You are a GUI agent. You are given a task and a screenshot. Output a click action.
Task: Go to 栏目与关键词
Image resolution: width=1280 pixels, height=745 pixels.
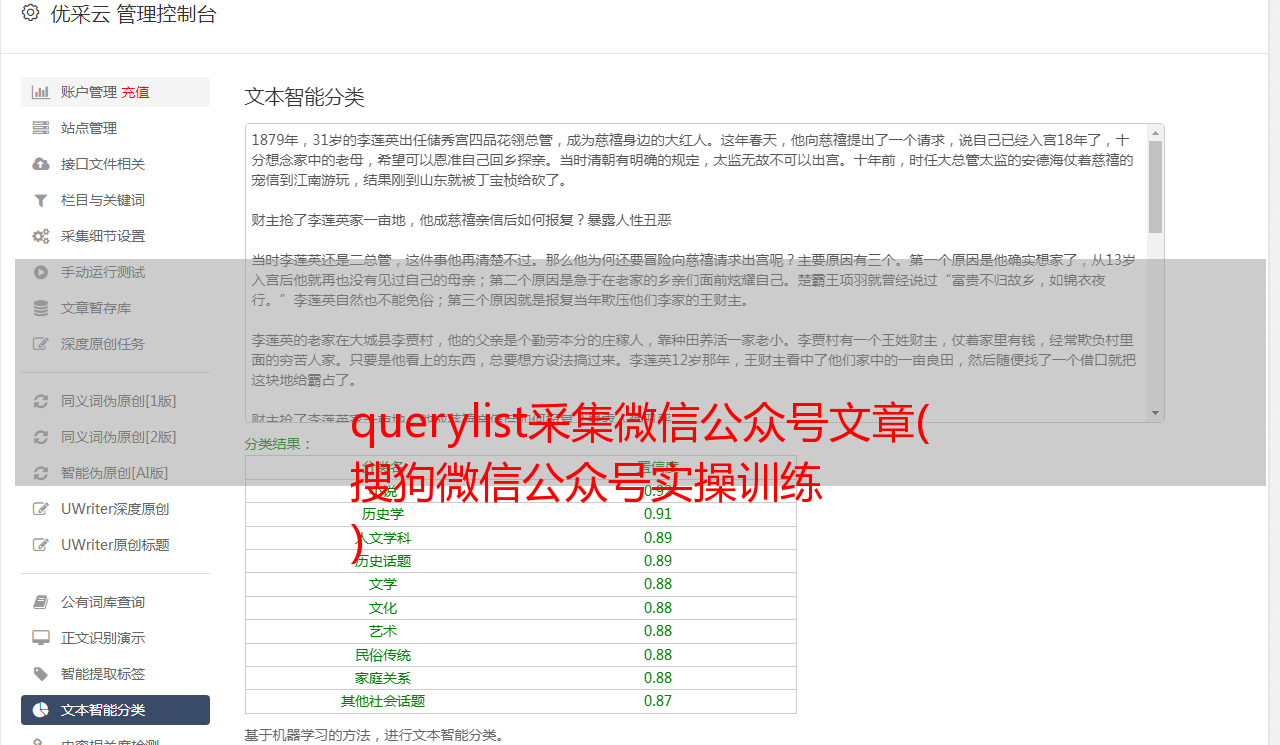[115, 200]
